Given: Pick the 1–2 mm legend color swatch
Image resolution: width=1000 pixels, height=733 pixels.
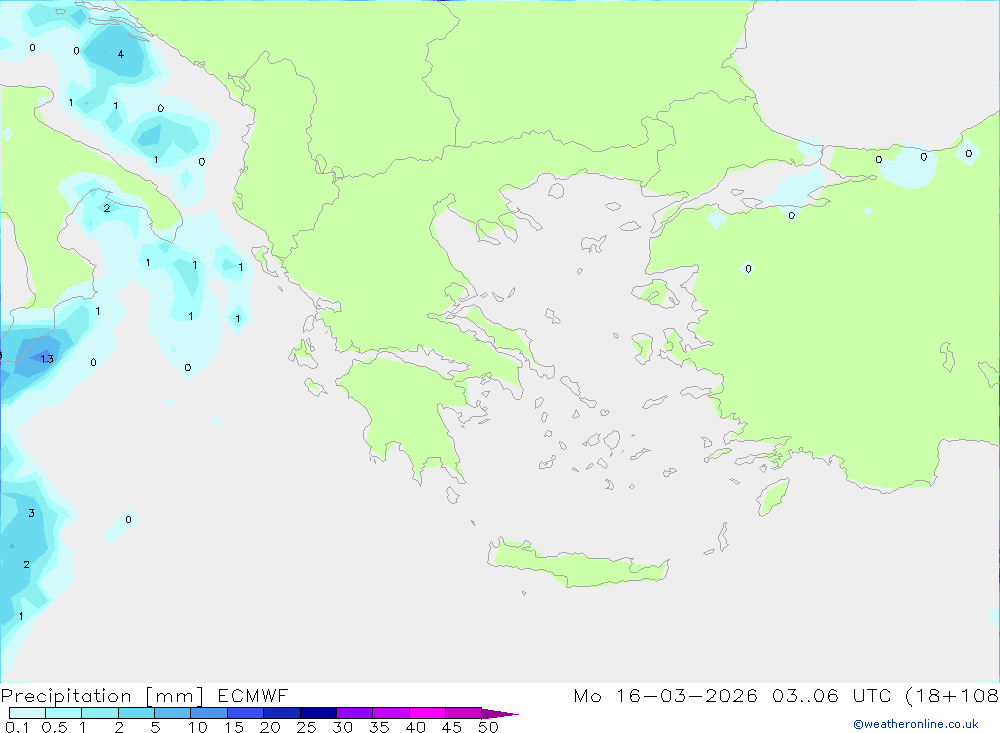Looking at the screenshot, I should [100, 713].
